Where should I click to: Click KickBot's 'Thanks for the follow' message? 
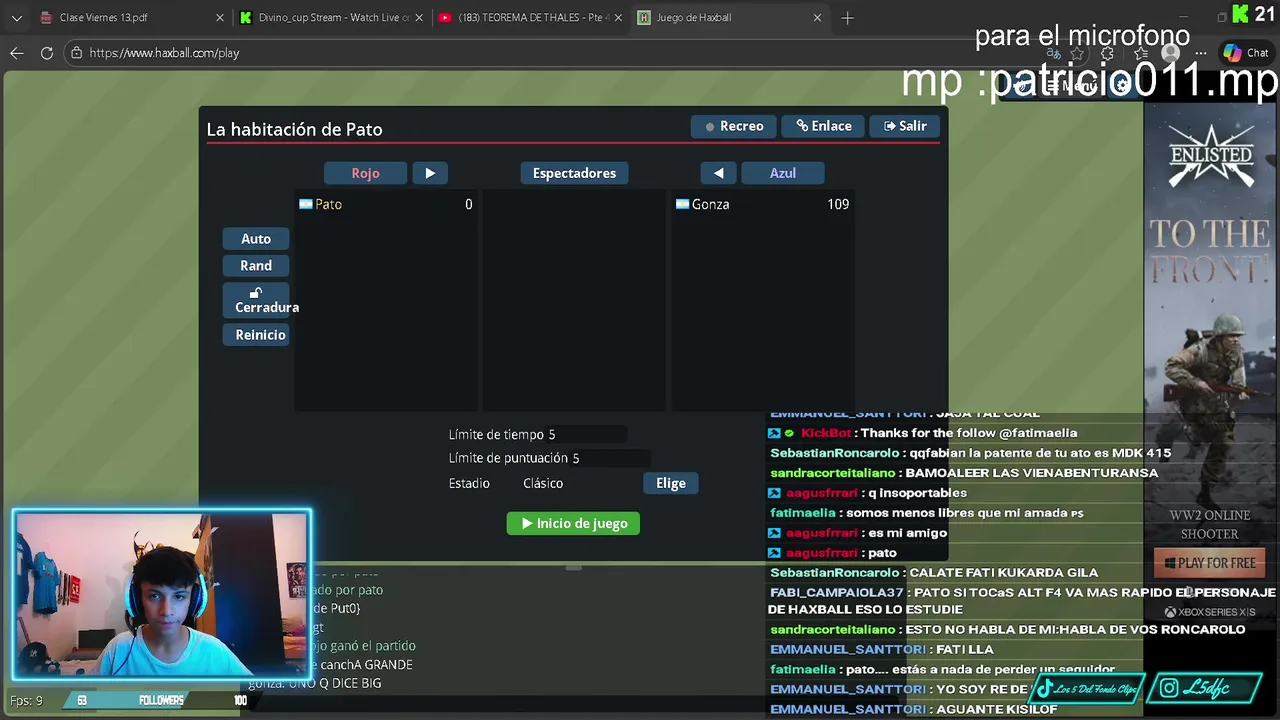point(968,433)
